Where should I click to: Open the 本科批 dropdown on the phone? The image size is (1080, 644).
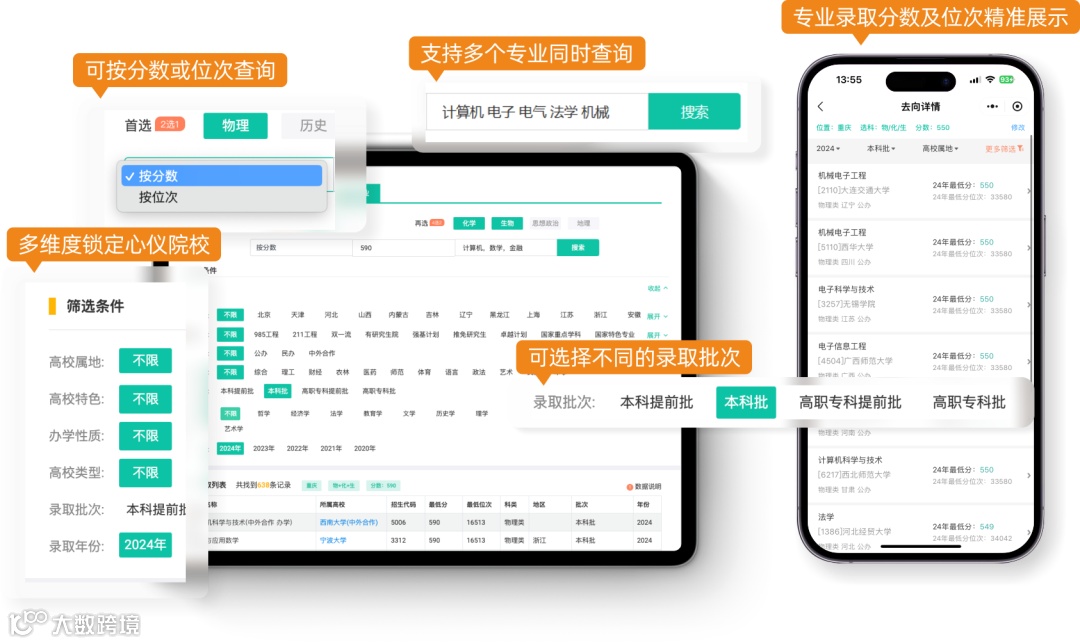[x=881, y=148]
